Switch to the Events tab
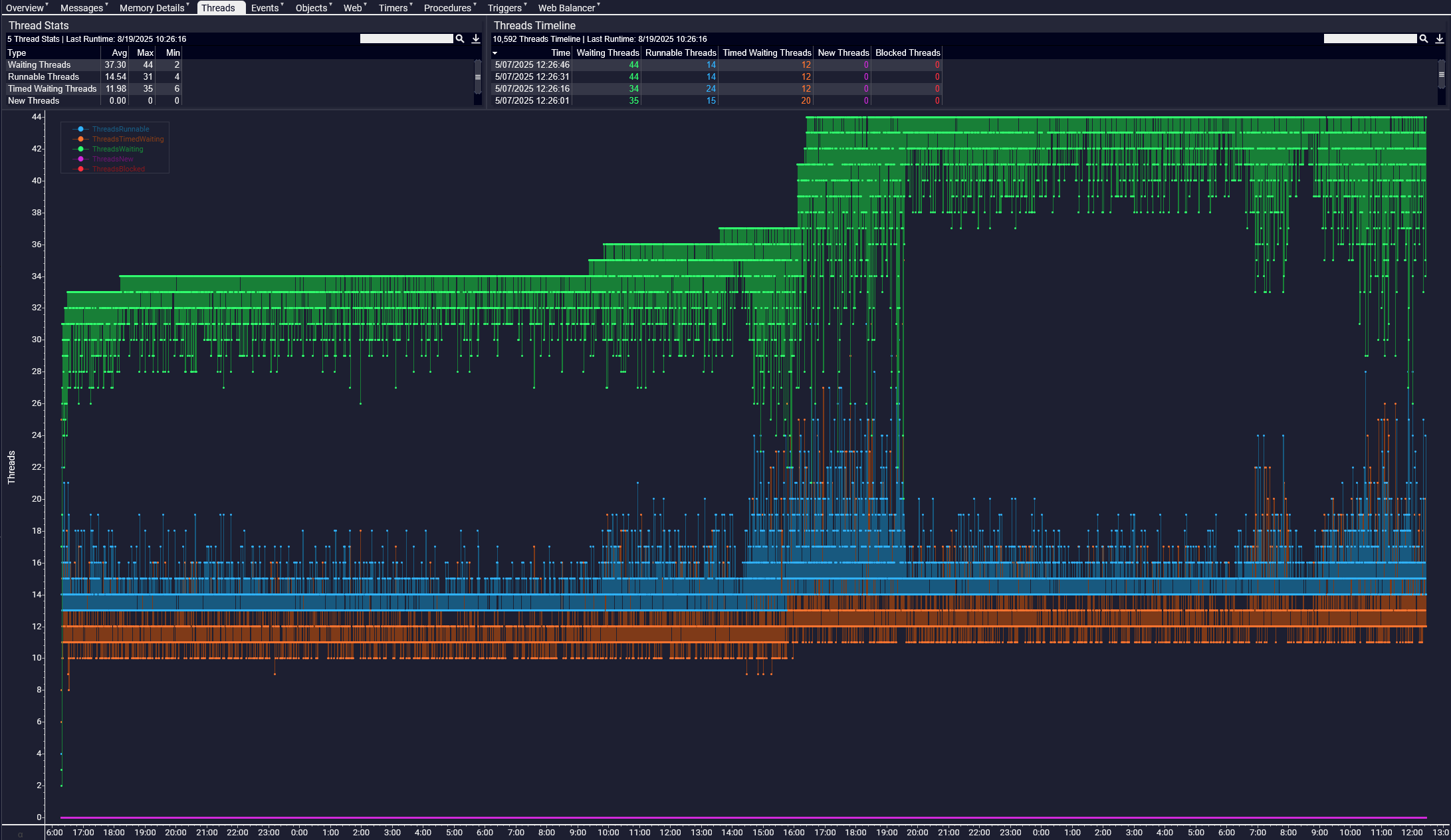 pyautogui.click(x=265, y=8)
